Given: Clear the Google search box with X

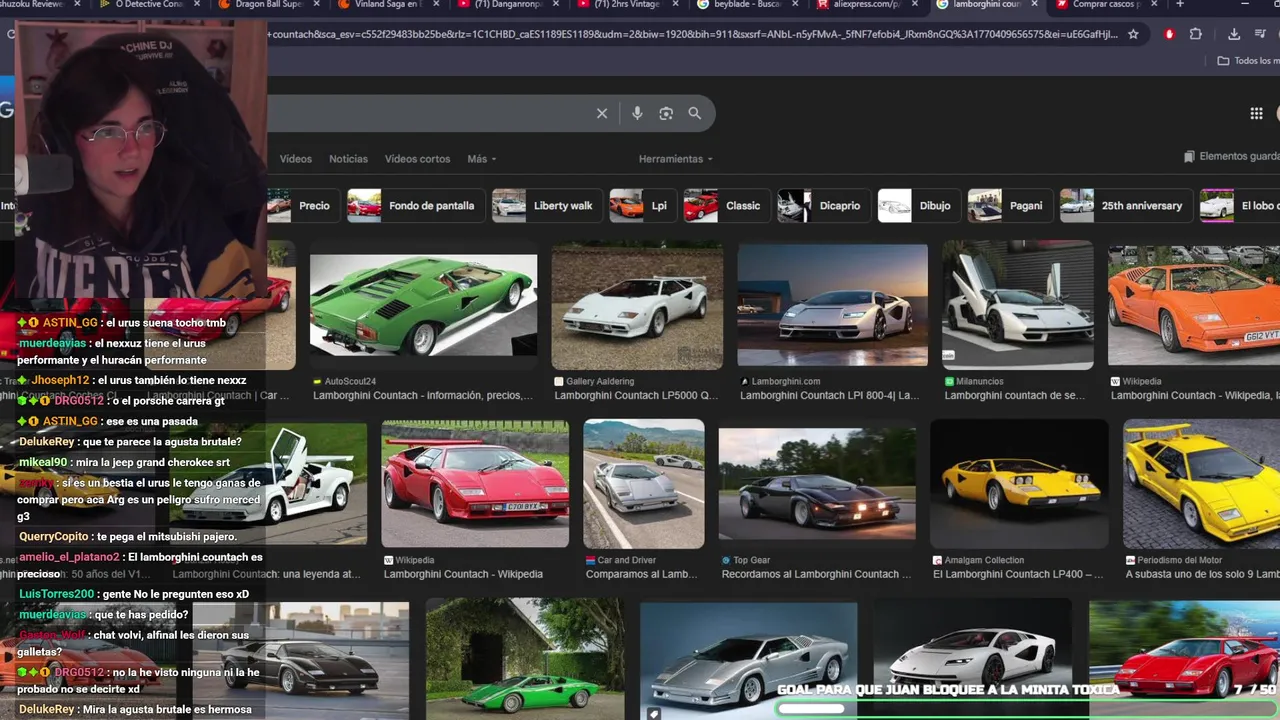Looking at the screenshot, I should [x=602, y=113].
